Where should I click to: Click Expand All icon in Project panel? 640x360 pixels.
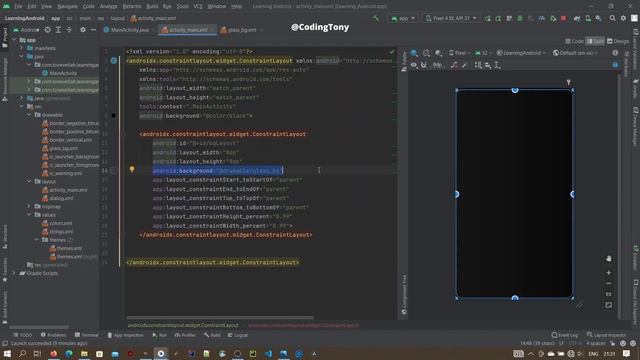coord(58,30)
